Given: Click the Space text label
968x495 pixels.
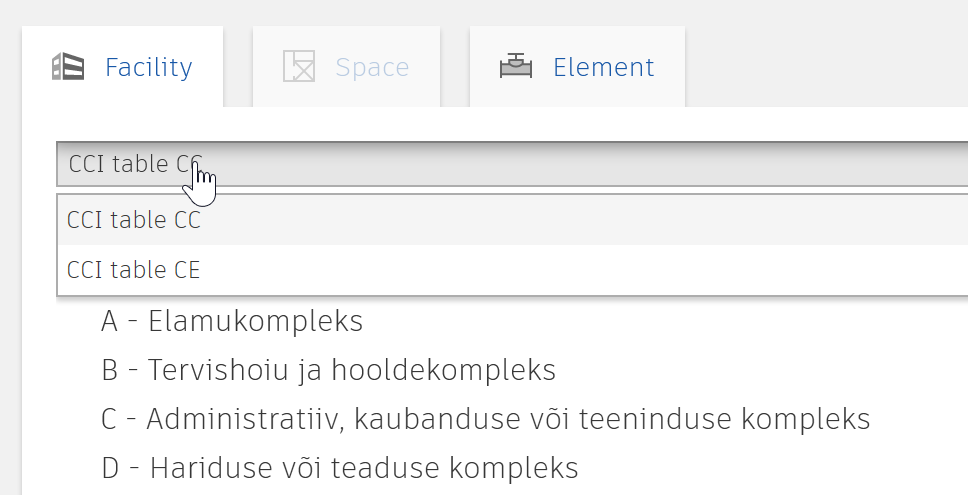Looking at the screenshot, I should [x=372, y=67].
